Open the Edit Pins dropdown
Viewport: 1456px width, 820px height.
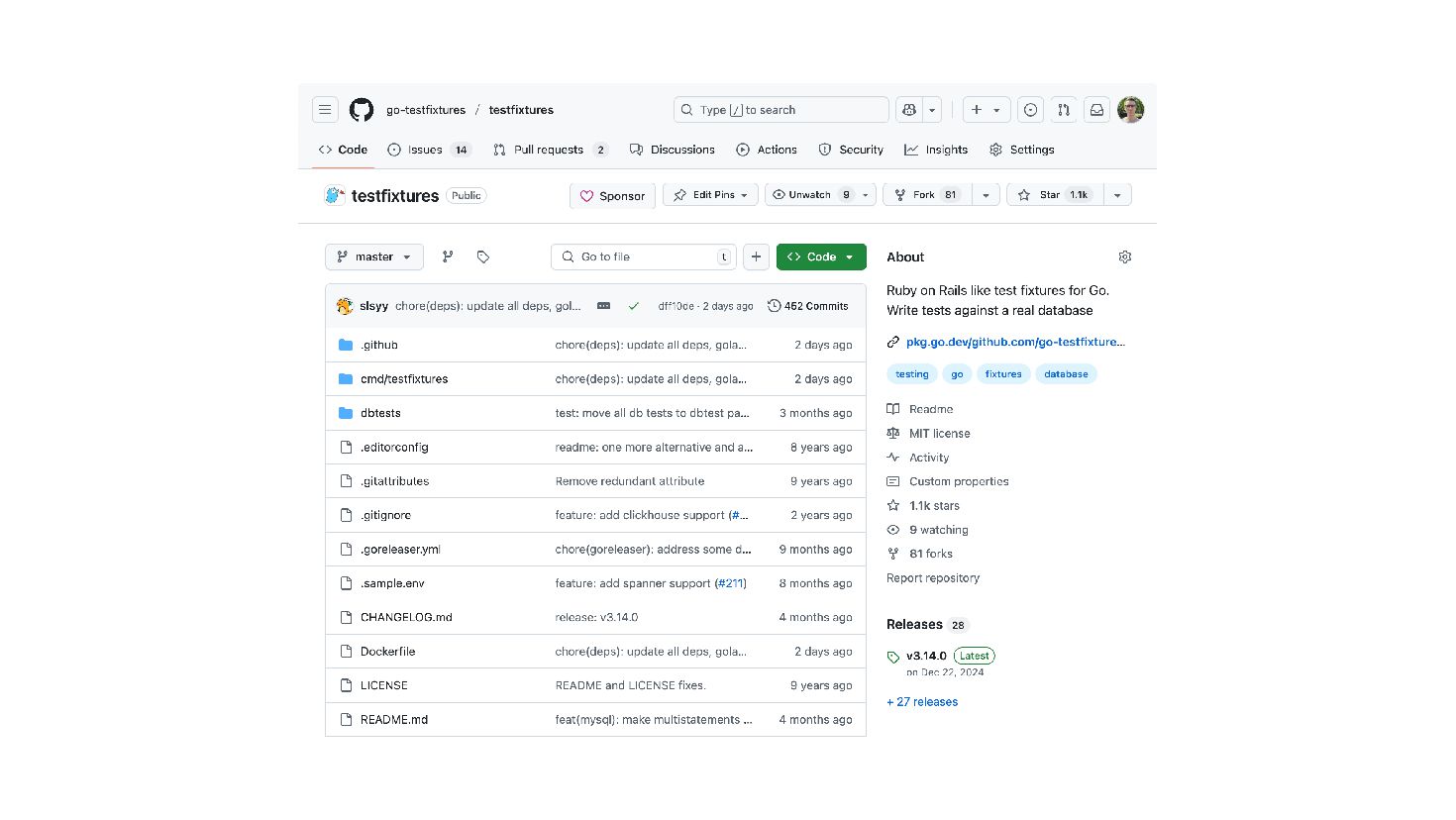click(x=711, y=195)
